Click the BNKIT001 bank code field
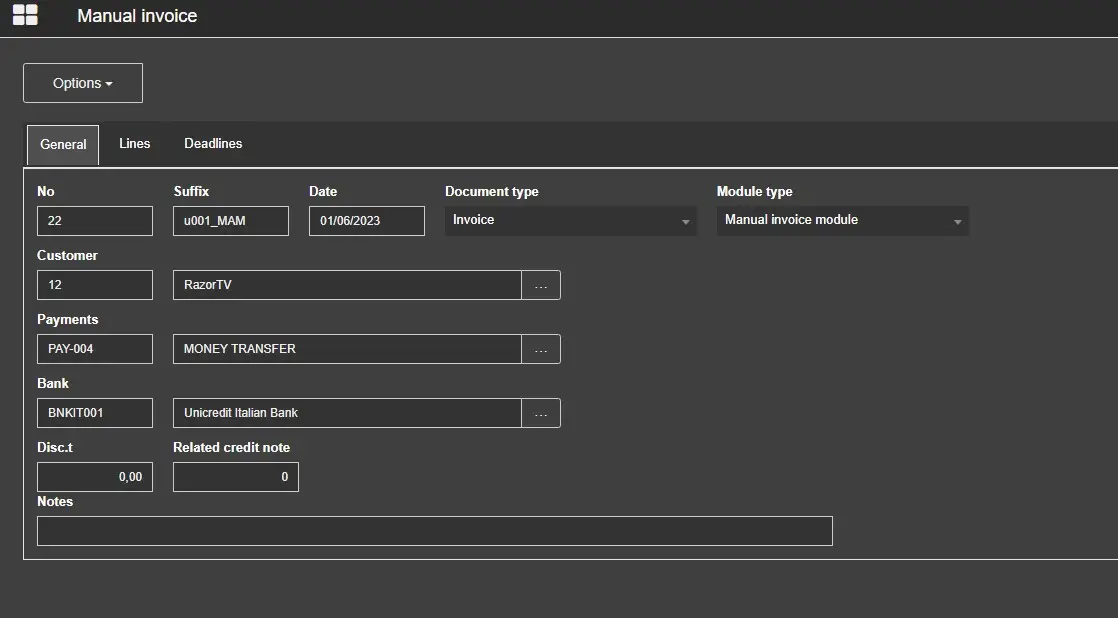Viewport: 1118px width, 618px height. 95,413
